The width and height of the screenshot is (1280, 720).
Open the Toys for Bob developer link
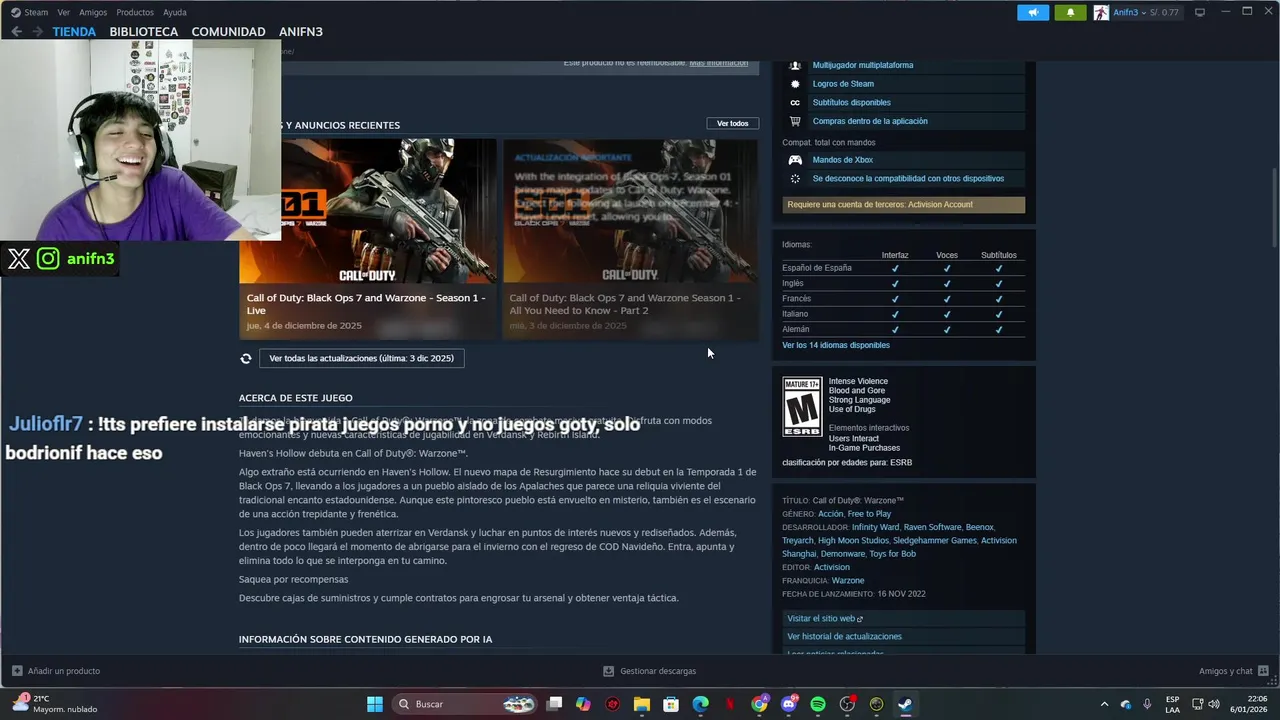(893, 554)
